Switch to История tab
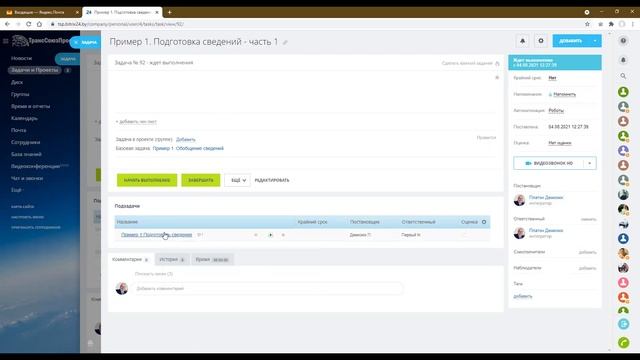Image resolution: width=640 pixels, height=360 pixels. coord(172,260)
